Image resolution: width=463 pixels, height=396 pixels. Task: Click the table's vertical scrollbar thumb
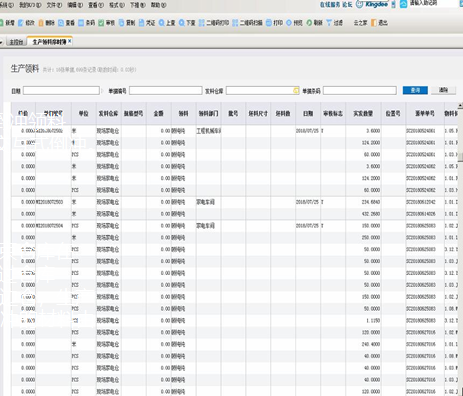coord(460,158)
